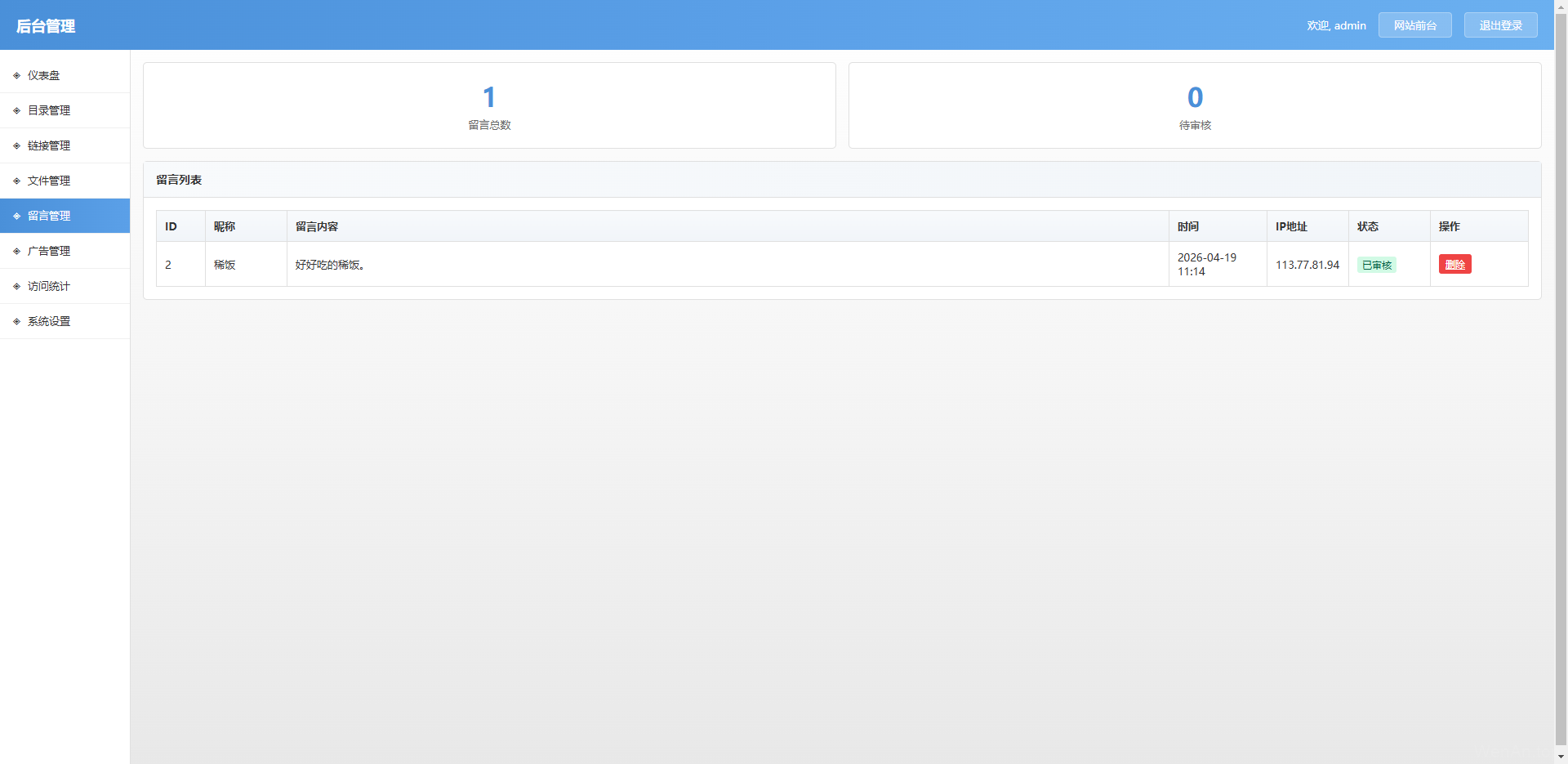
Task: Click the diamond icon beside 链接管理
Action: coord(16,145)
